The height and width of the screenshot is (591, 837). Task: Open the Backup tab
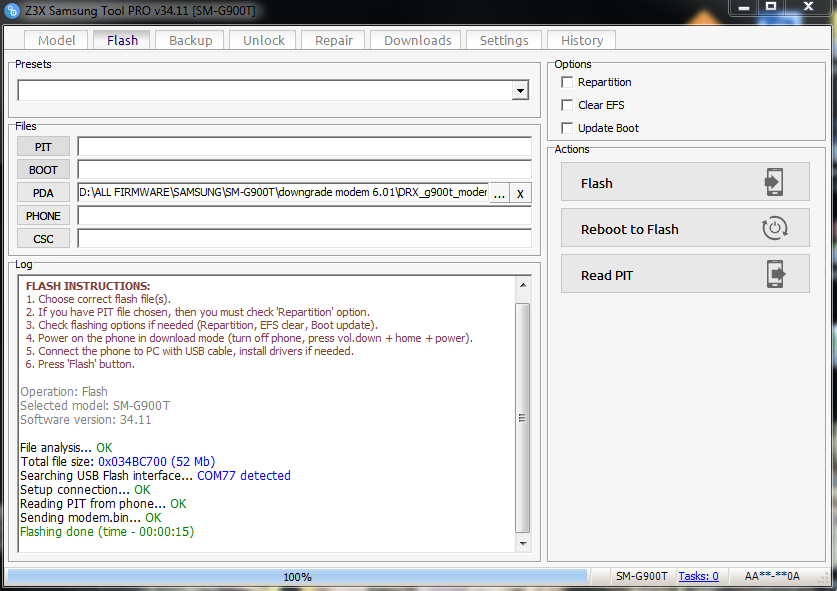190,41
